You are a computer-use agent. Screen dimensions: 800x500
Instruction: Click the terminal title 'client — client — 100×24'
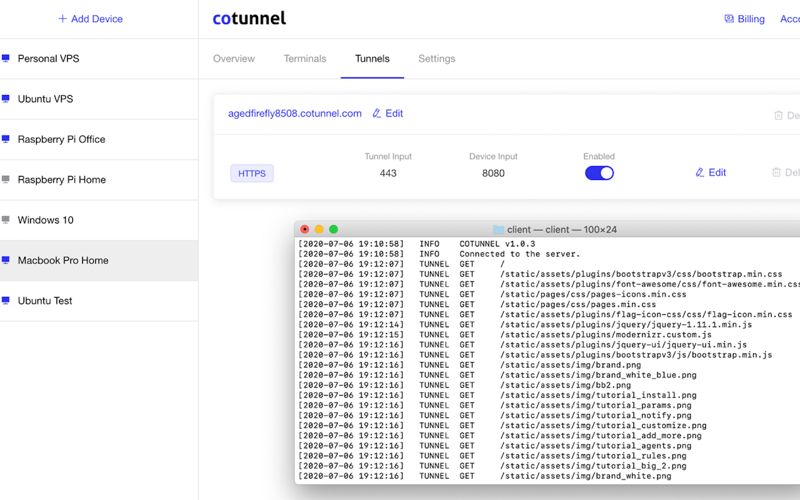(x=562, y=230)
